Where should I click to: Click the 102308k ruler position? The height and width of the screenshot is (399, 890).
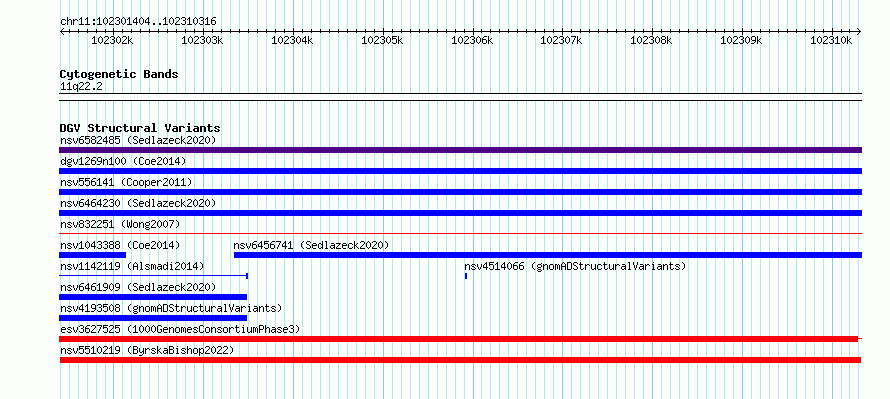tap(651, 40)
